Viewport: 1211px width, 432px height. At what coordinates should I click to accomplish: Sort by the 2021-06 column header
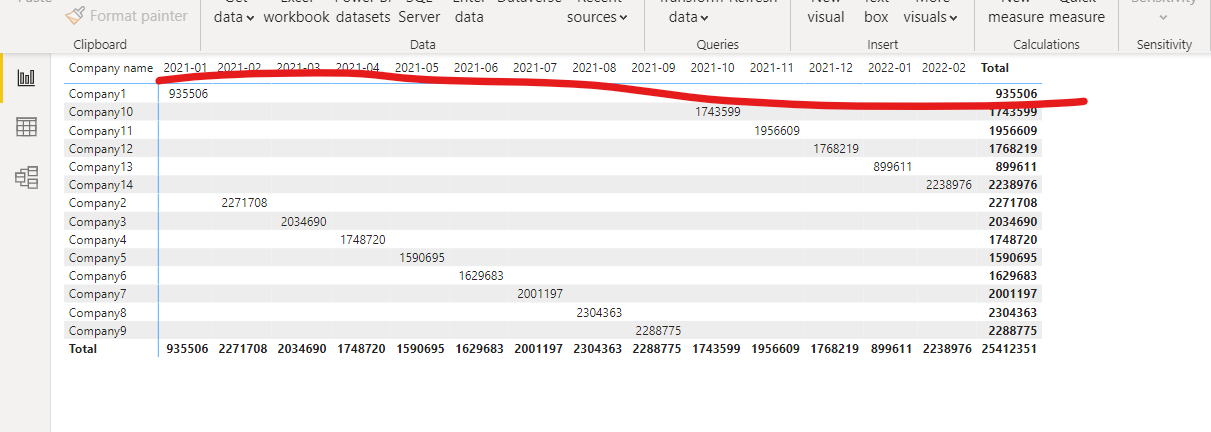(x=476, y=68)
